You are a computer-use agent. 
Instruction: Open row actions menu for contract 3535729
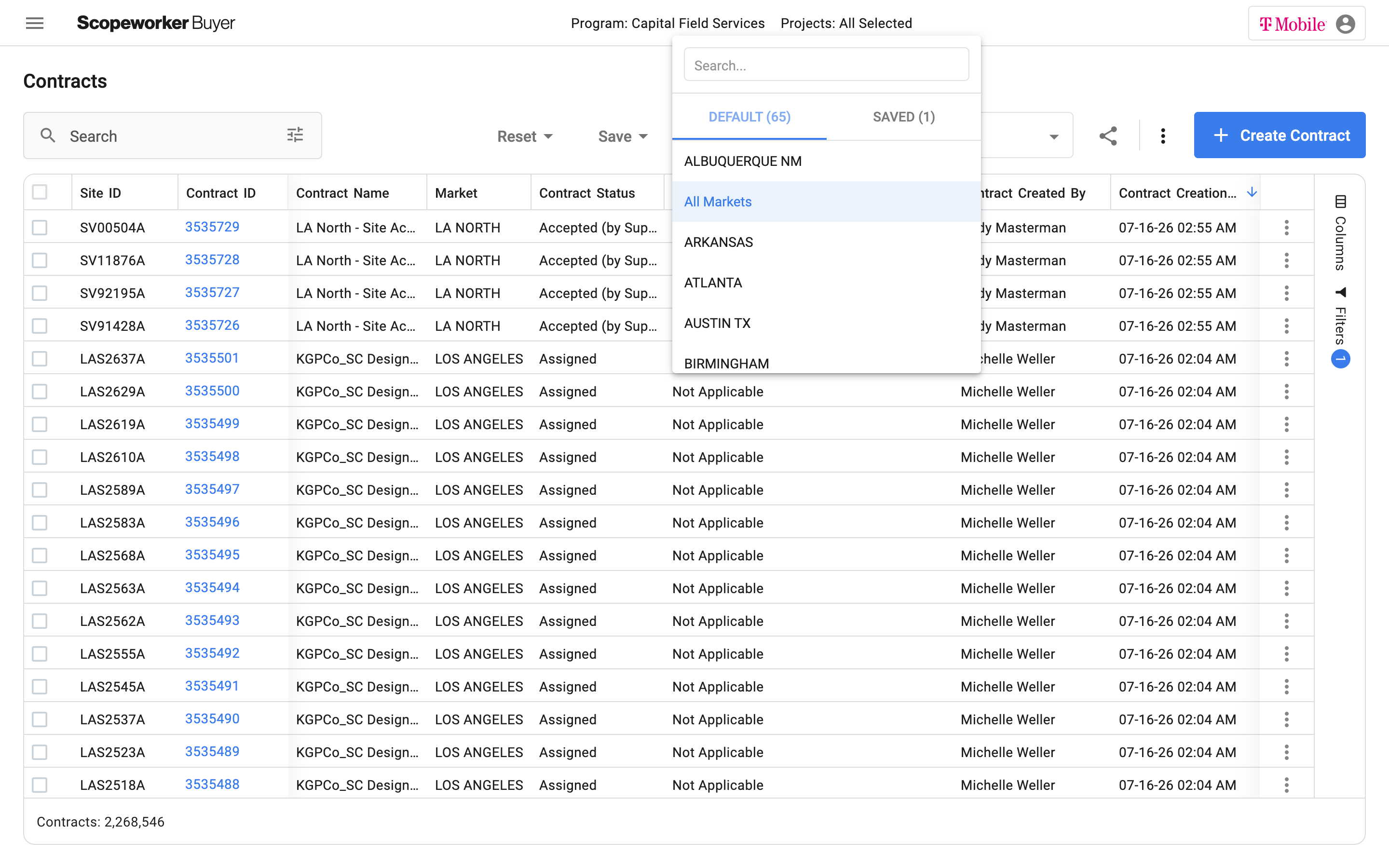click(x=1286, y=227)
